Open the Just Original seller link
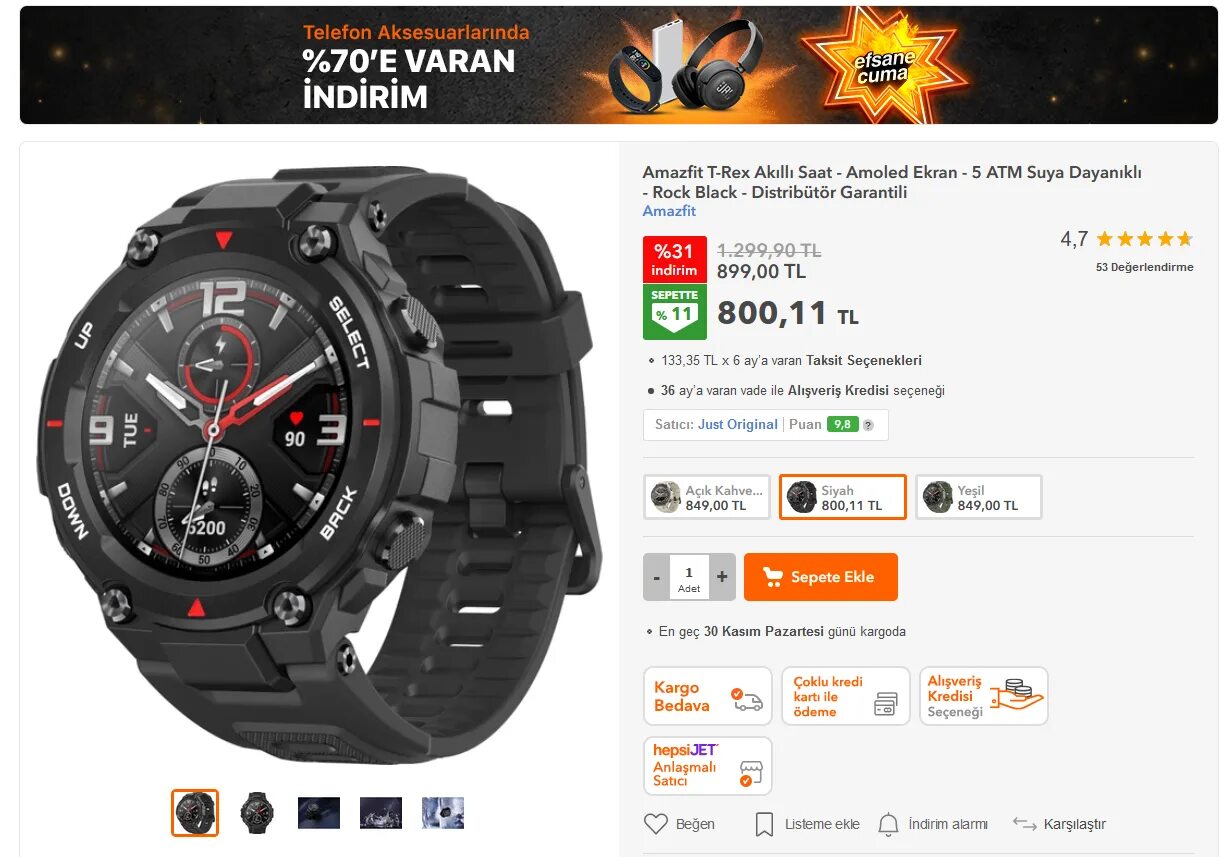Screen dimensions: 1231x857 click(738, 424)
